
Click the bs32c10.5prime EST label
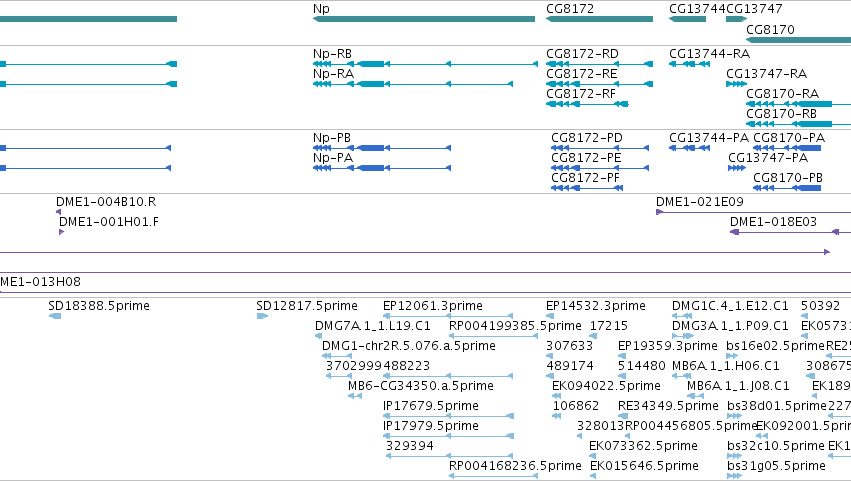click(x=776, y=447)
